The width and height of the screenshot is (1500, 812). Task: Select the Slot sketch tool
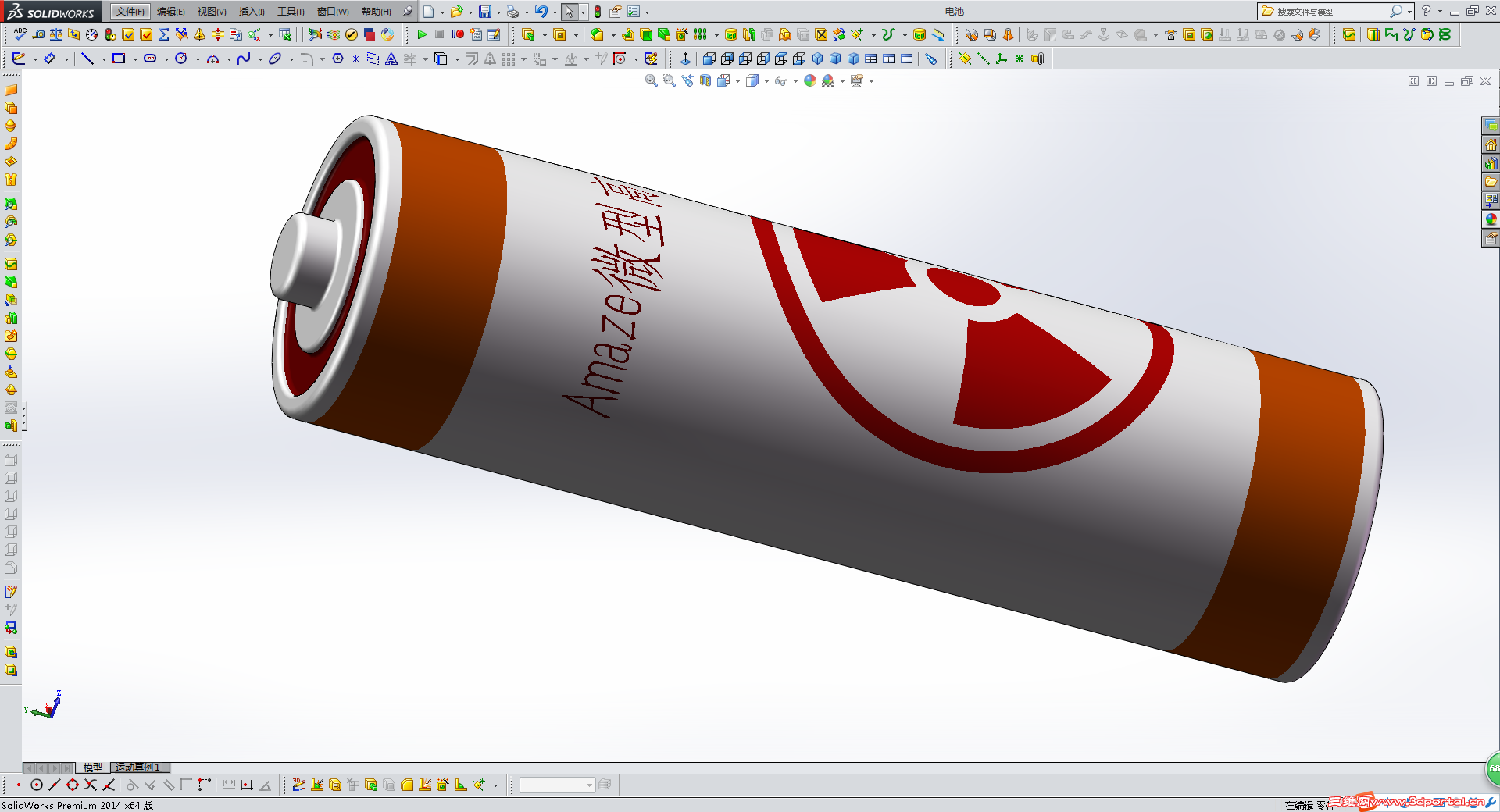coord(150,59)
